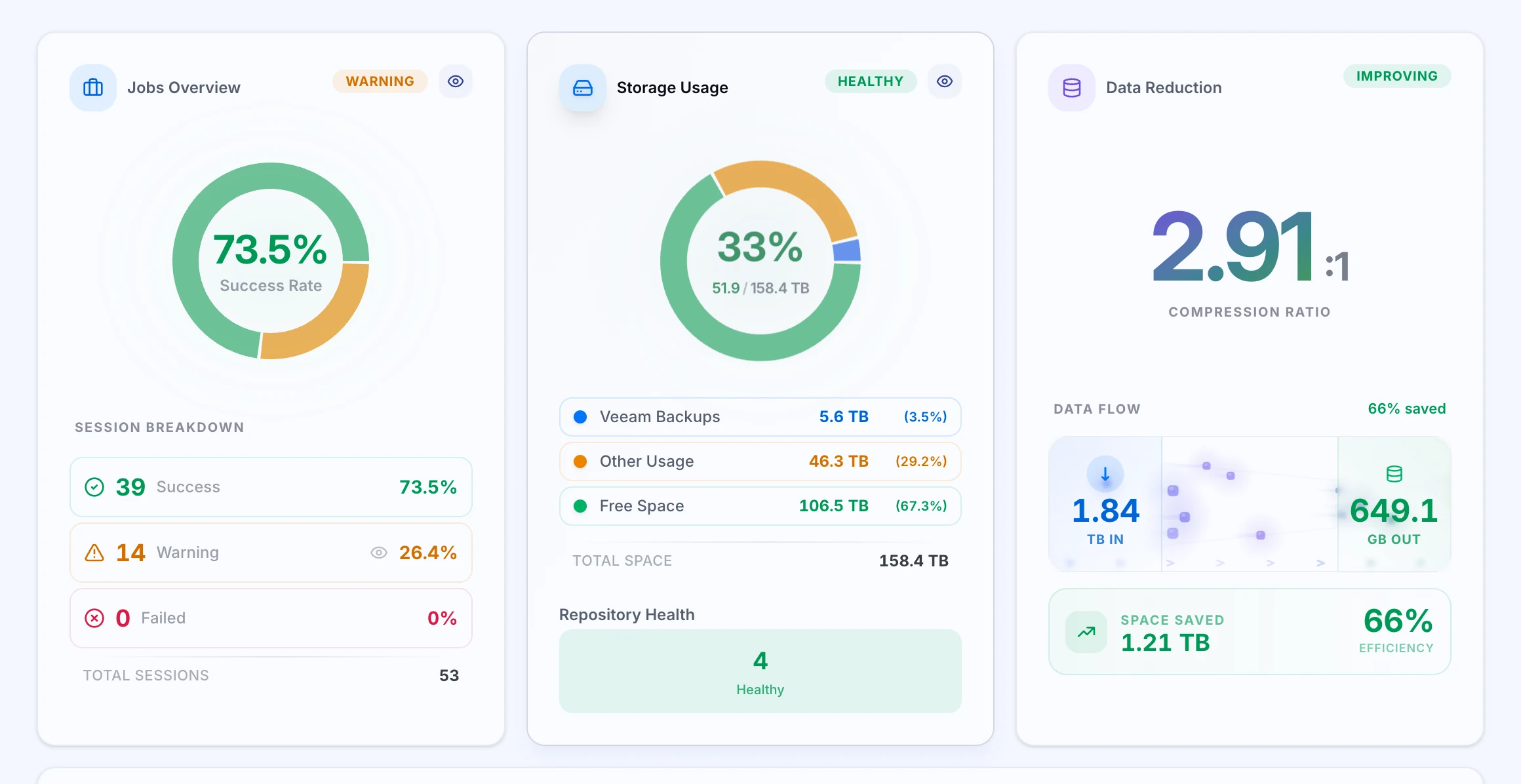Click the '649.1' GB OUT value

click(1394, 511)
